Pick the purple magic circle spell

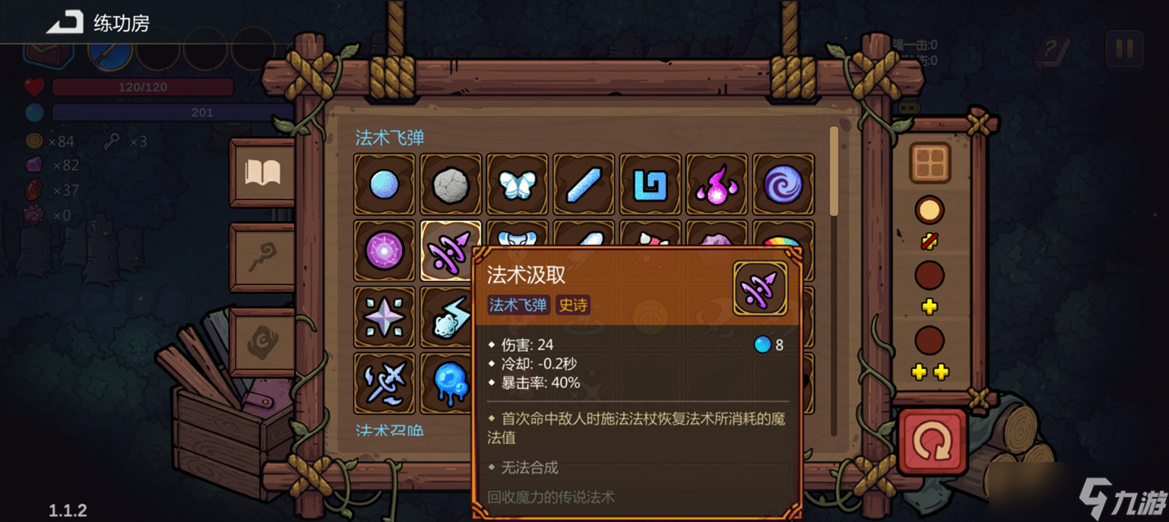pyautogui.click(x=384, y=251)
